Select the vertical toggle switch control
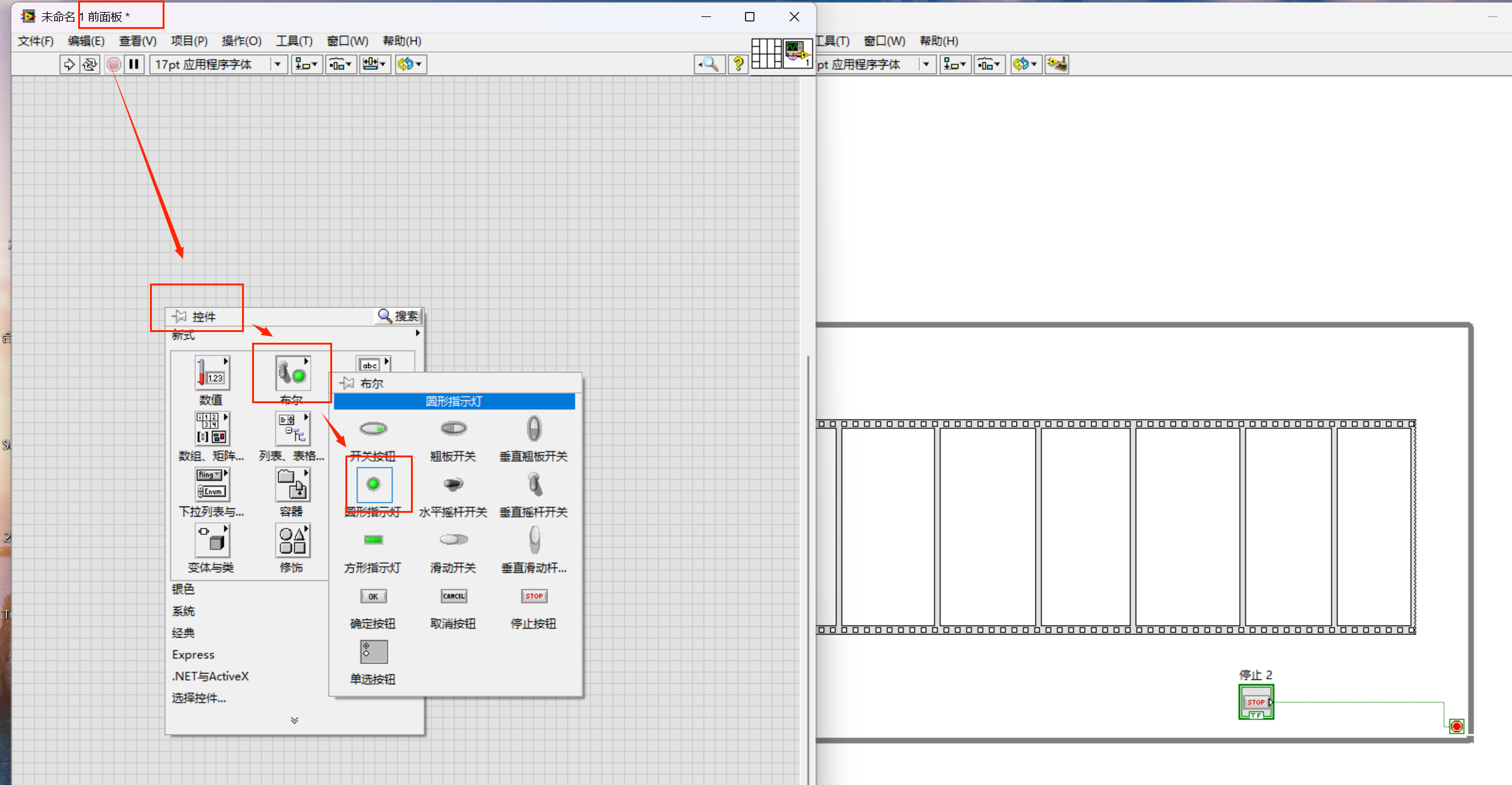 pos(534,484)
